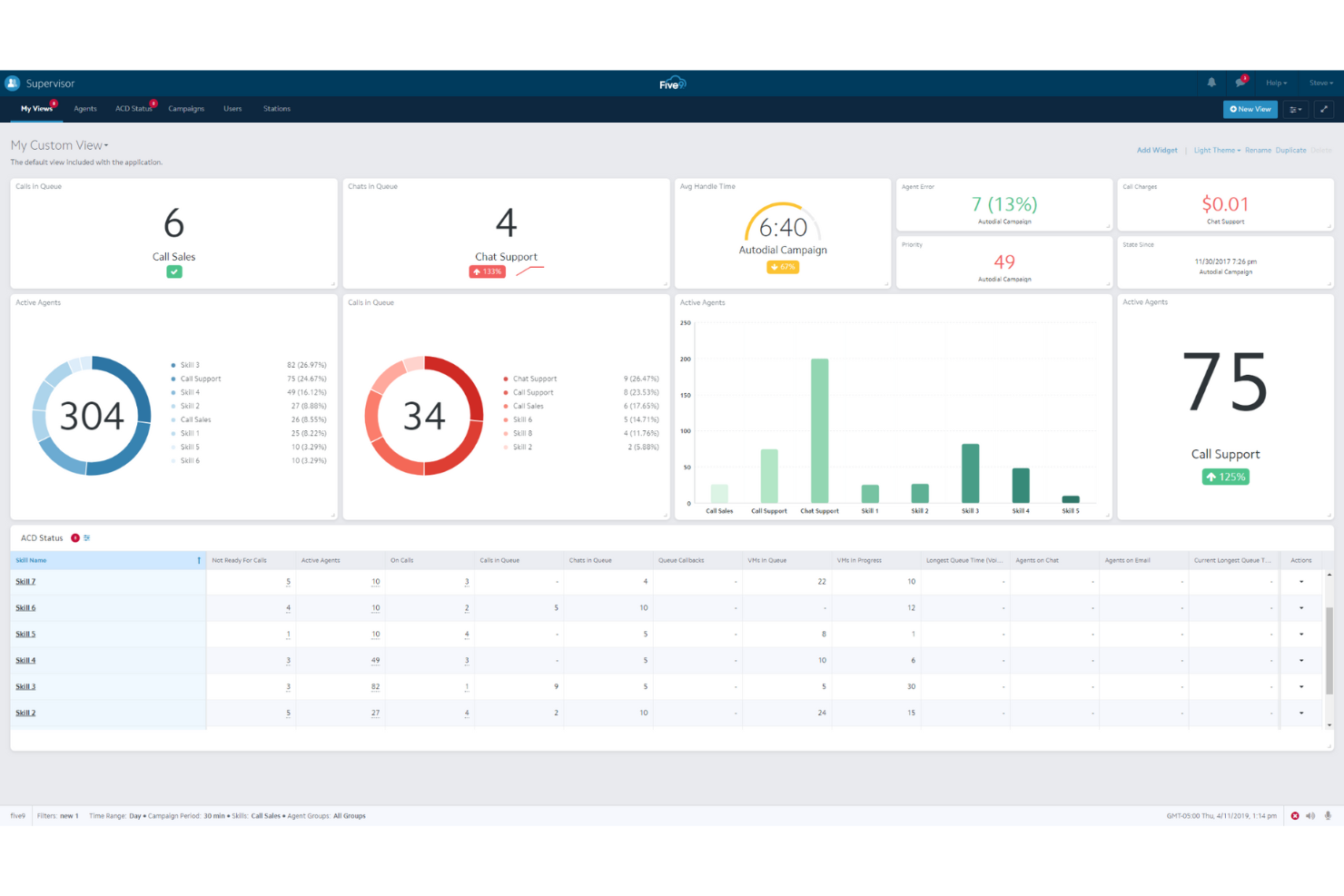The image size is (1344, 896).
Task: Click the 125% Call Support badge
Action: click(1225, 476)
